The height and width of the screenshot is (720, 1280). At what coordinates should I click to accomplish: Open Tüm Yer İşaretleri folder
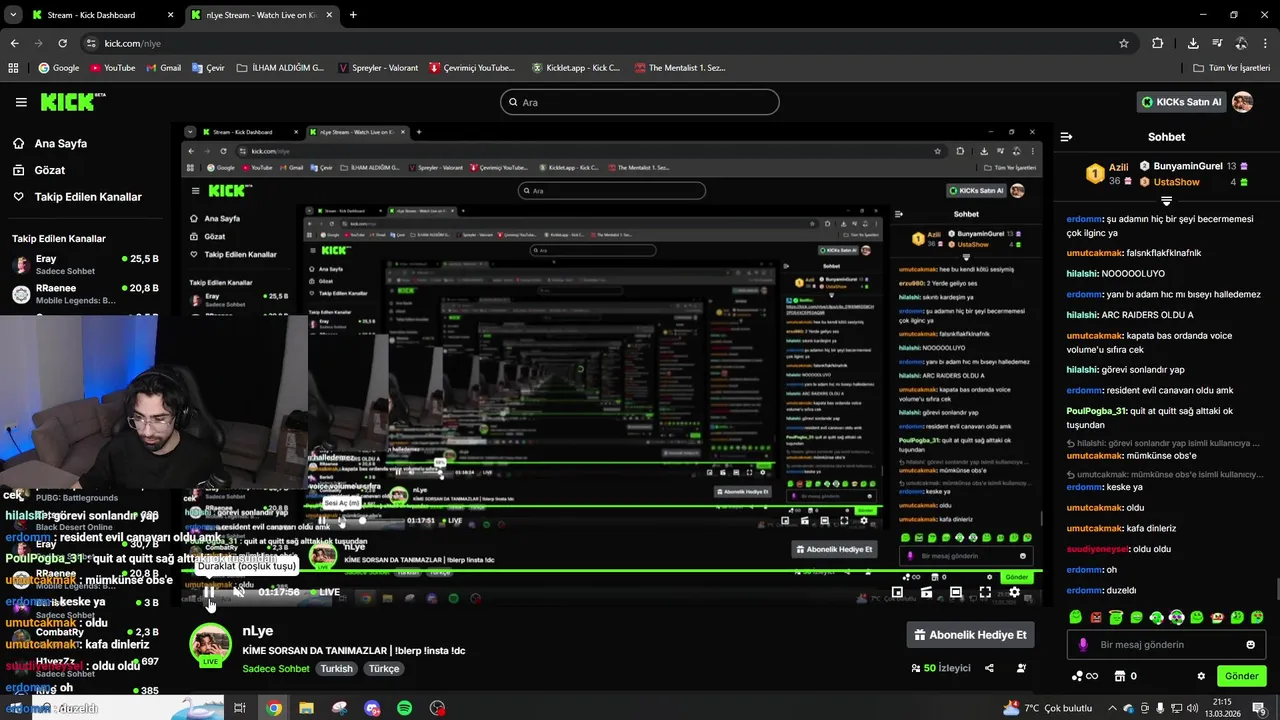[1231, 68]
